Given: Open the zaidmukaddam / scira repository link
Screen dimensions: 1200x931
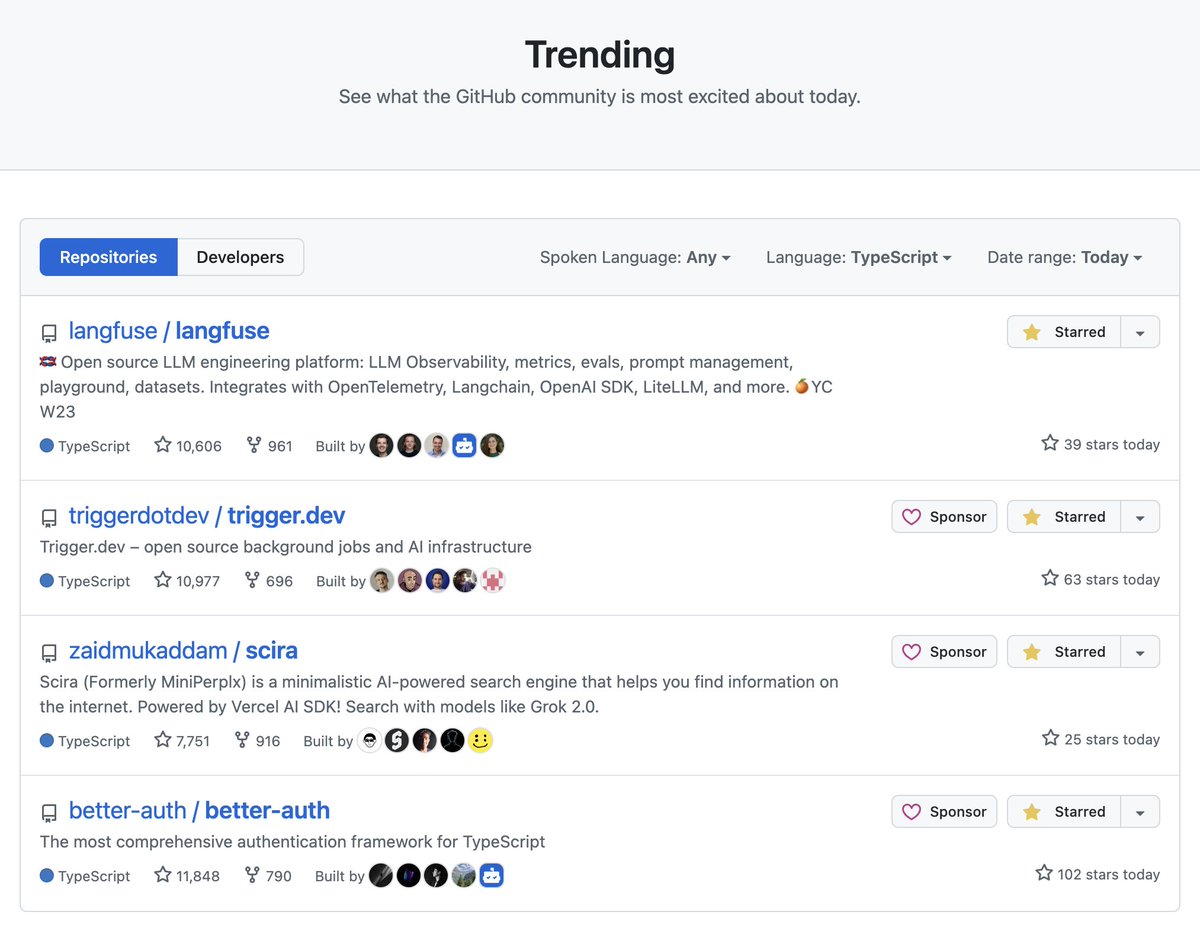Looking at the screenshot, I should 183,651.
